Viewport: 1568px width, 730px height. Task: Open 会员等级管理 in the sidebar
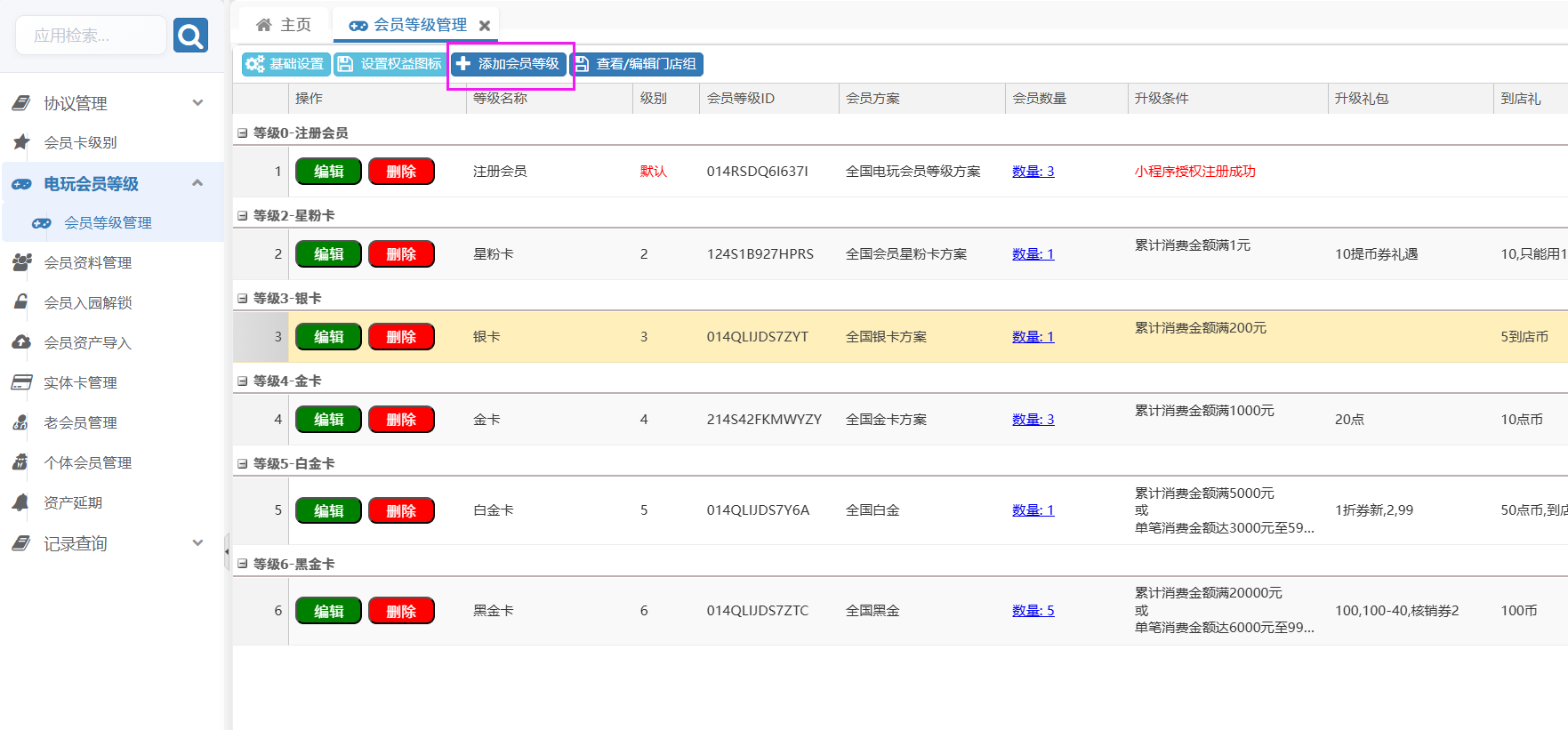tap(108, 223)
